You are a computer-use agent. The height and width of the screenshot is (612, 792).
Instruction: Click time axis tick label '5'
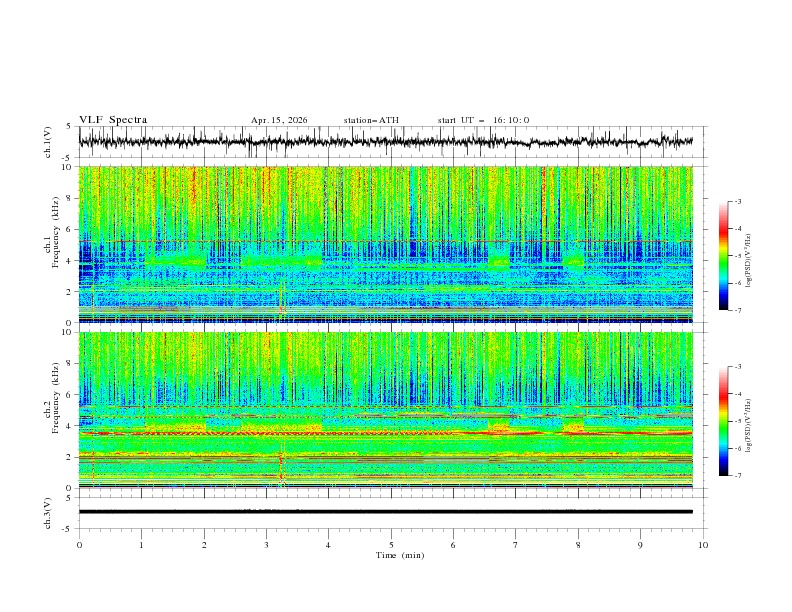click(391, 545)
